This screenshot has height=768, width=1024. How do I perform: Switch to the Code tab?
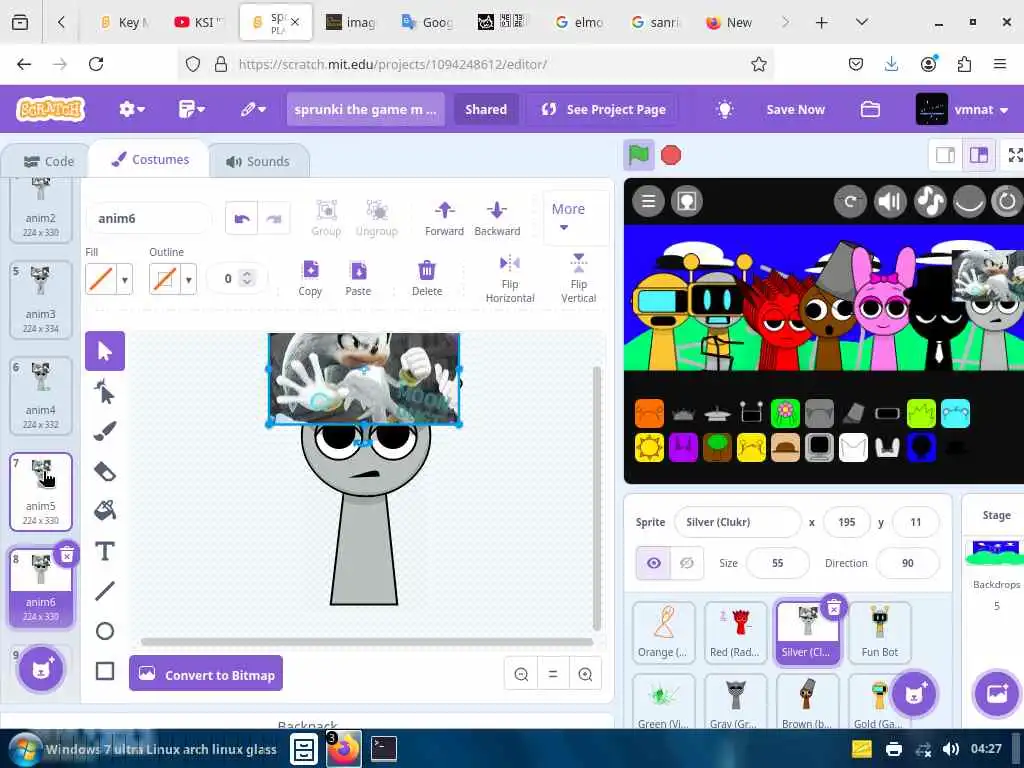pos(48,161)
